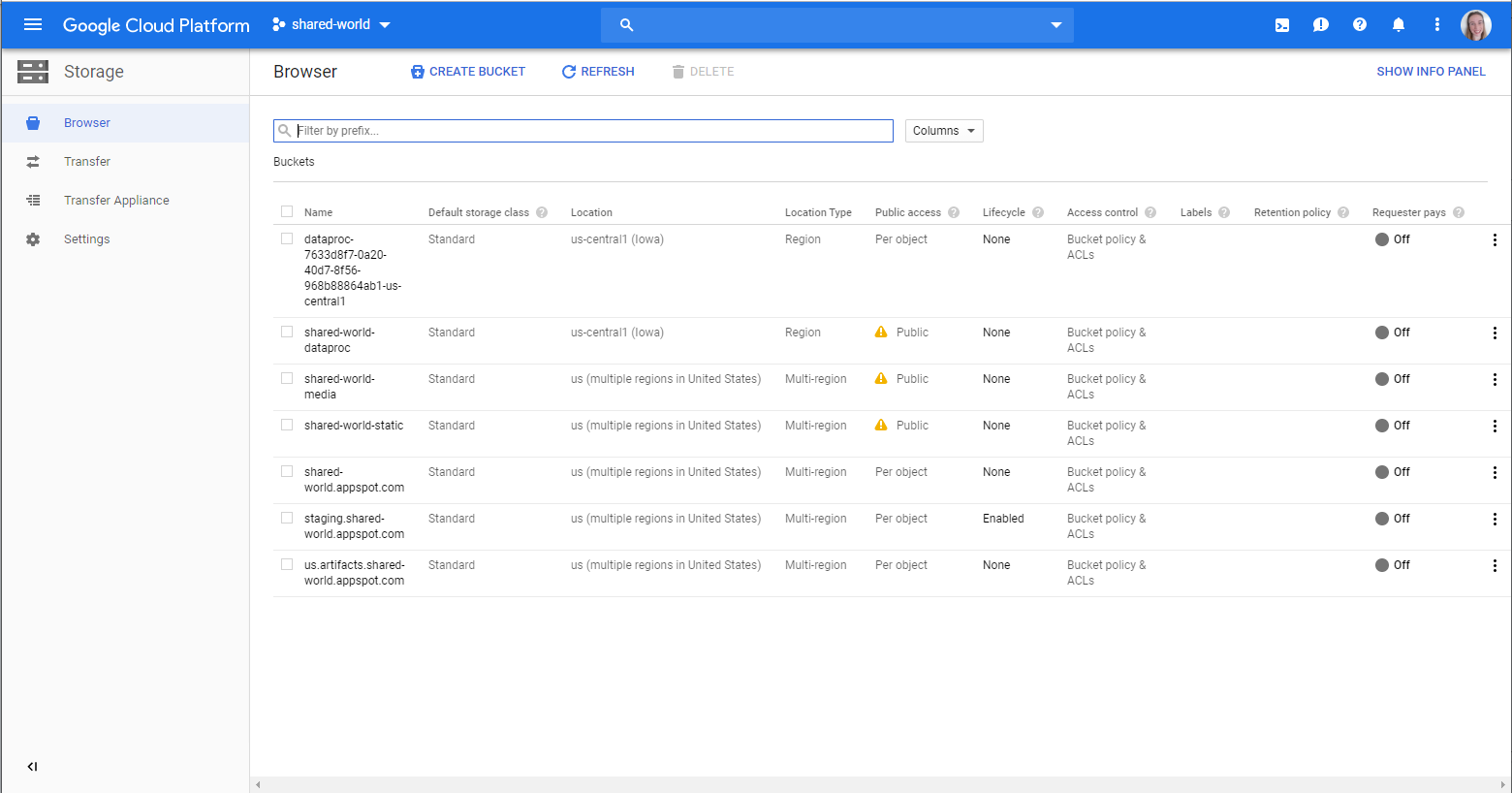Viewport: 1512px width, 793px height.
Task: Click the Transfer Appliance icon in sidebar
Action: pyautogui.click(x=33, y=201)
